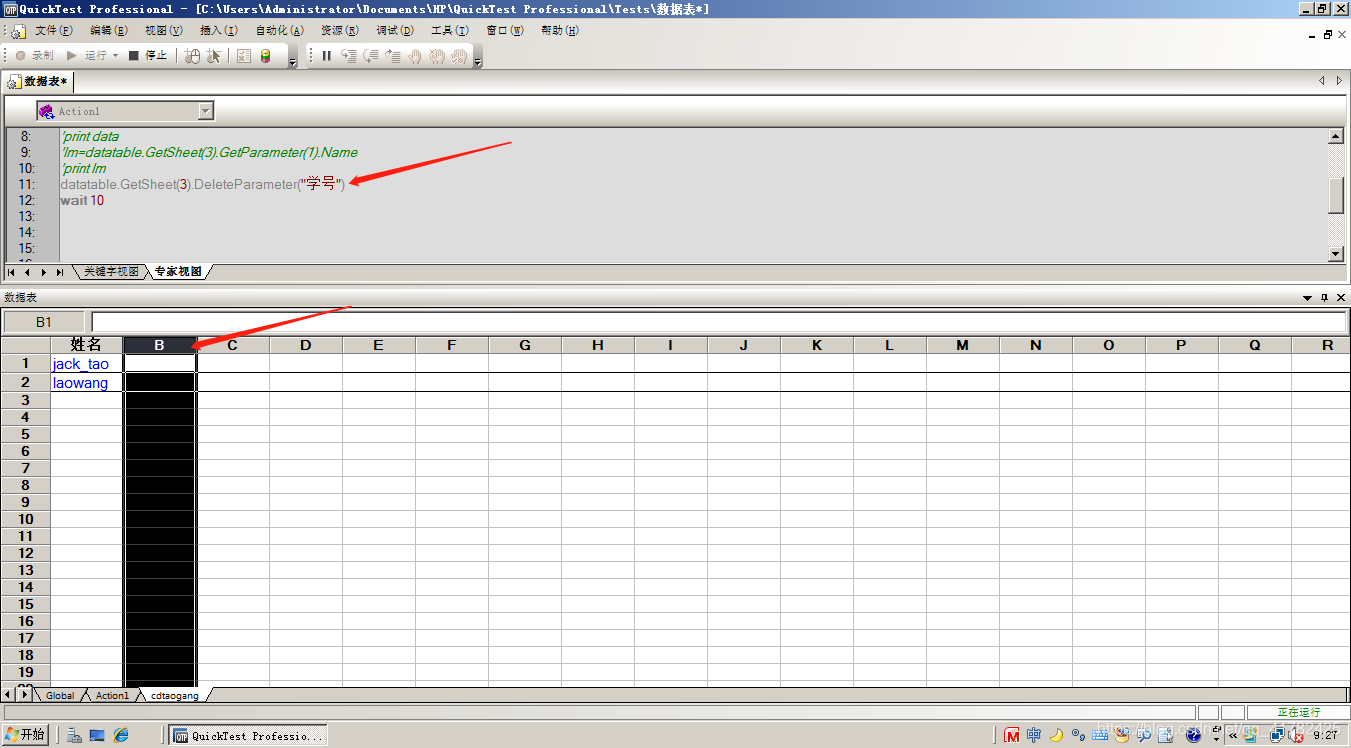Select the 姓名 column header
This screenshot has height=748, width=1351.
[x=87, y=345]
